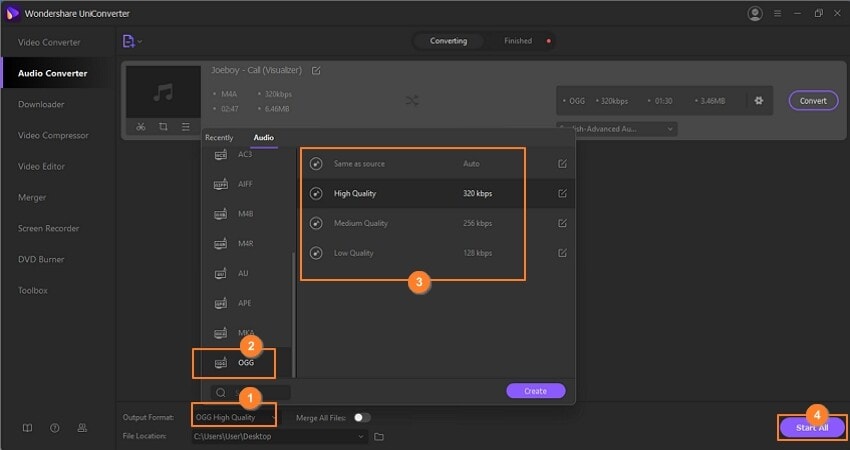Open Downloader in sidebar
850x450 pixels.
click(41, 104)
